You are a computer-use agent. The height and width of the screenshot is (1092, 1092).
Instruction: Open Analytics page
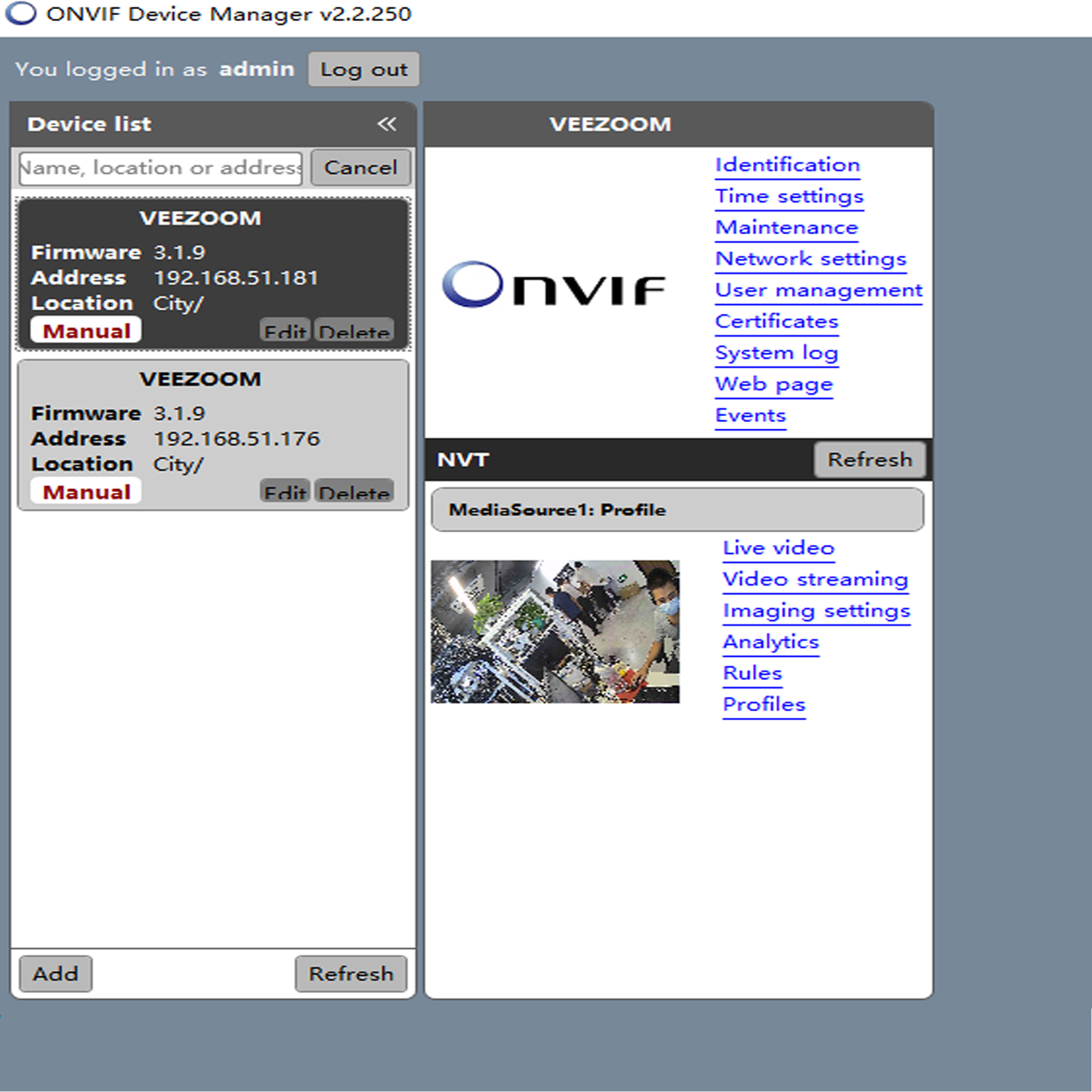click(x=771, y=642)
